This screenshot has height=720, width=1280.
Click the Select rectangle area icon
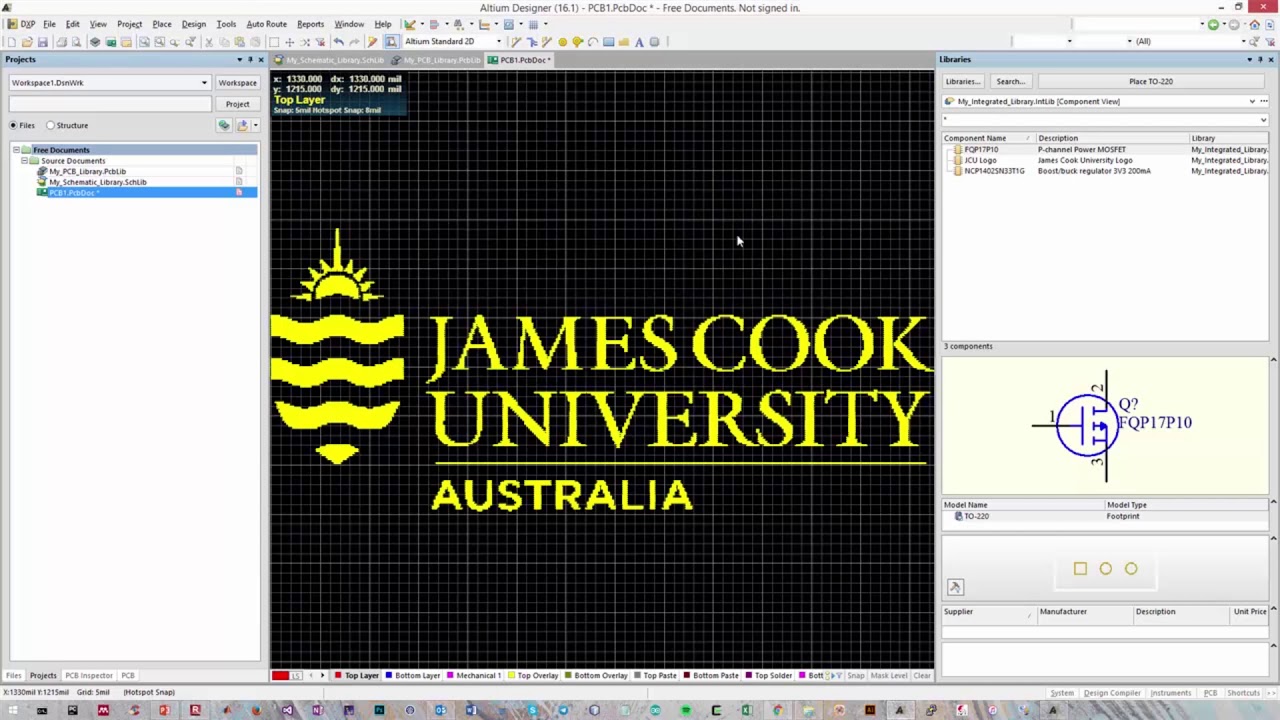pos(273,42)
